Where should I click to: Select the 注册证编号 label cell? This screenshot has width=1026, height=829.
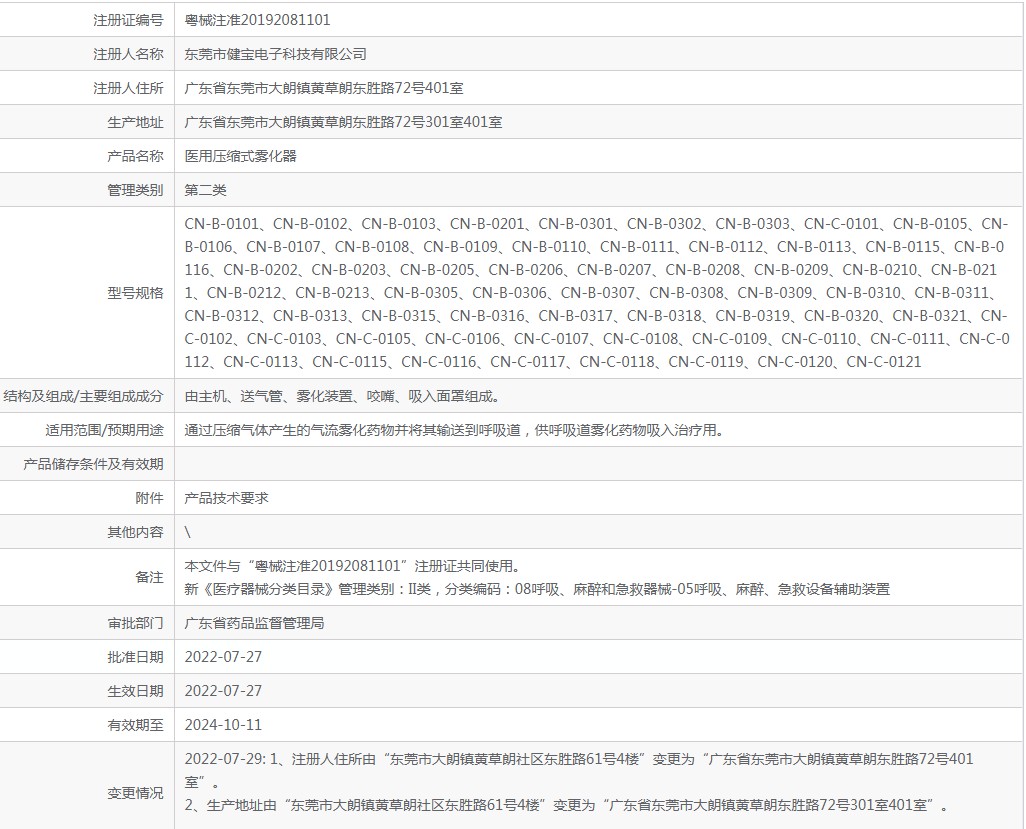pyautogui.click(x=87, y=20)
